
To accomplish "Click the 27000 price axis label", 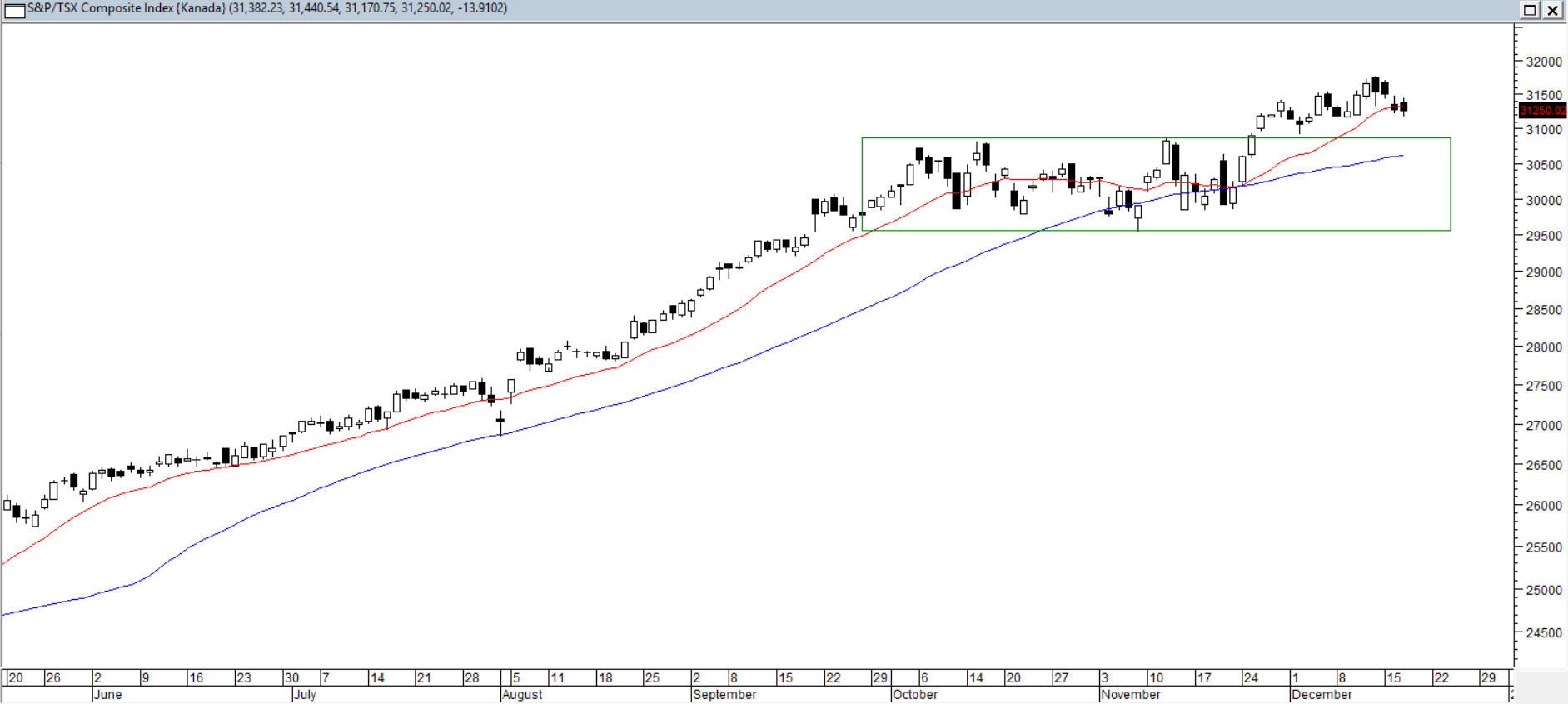I will point(1543,426).
